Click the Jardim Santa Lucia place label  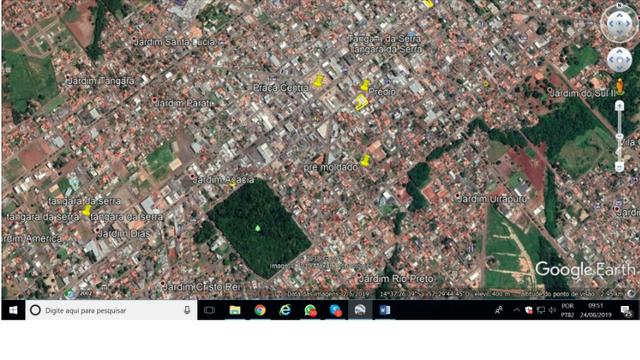174,42
